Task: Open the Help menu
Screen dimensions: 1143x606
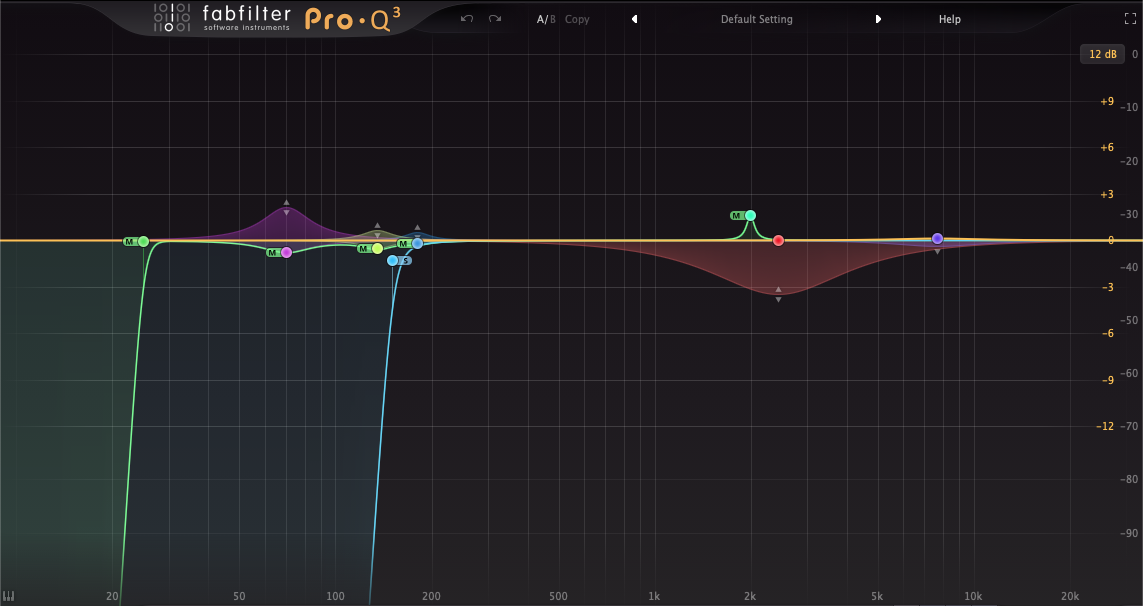Action: tap(948, 18)
